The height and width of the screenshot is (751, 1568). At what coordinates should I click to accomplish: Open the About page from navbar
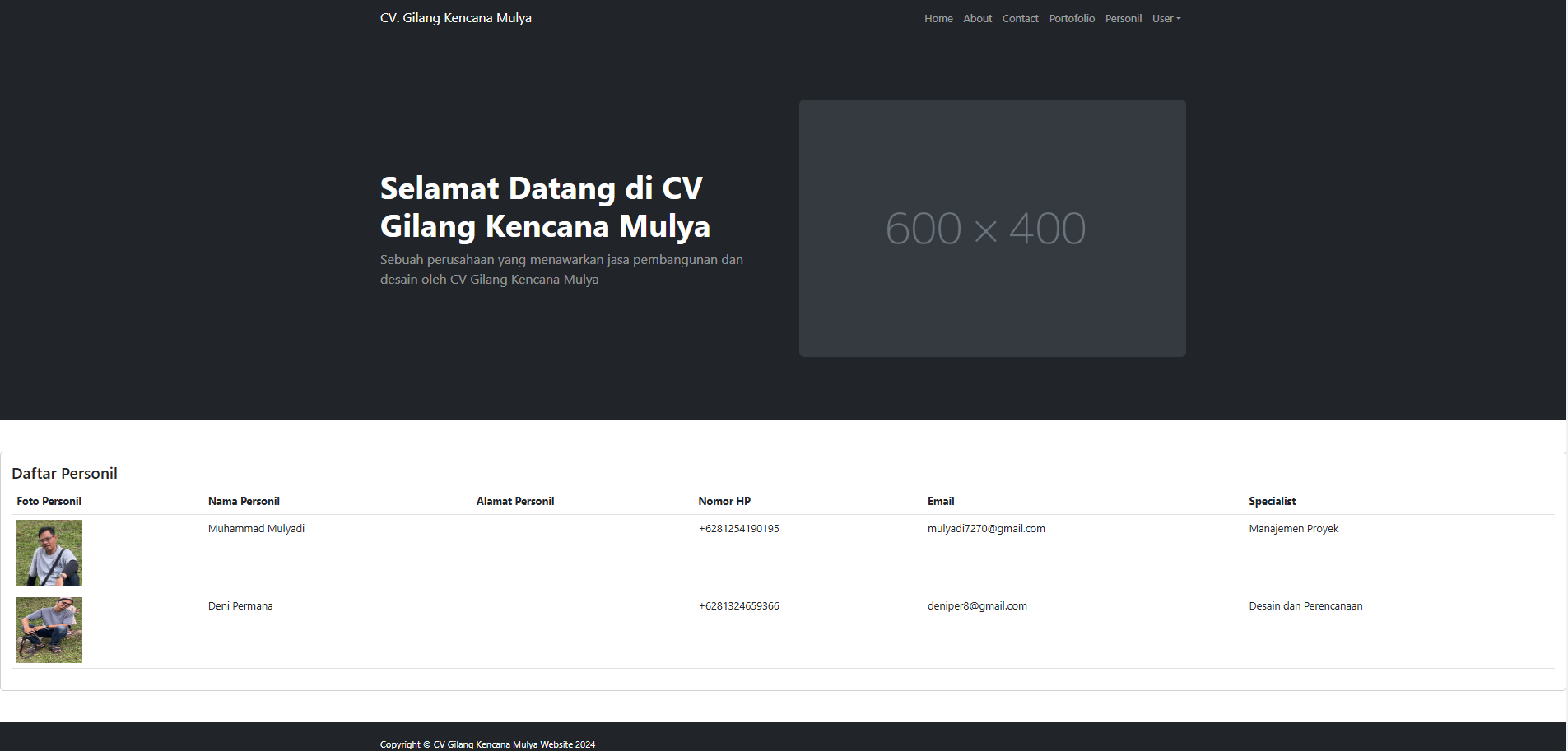coord(976,18)
